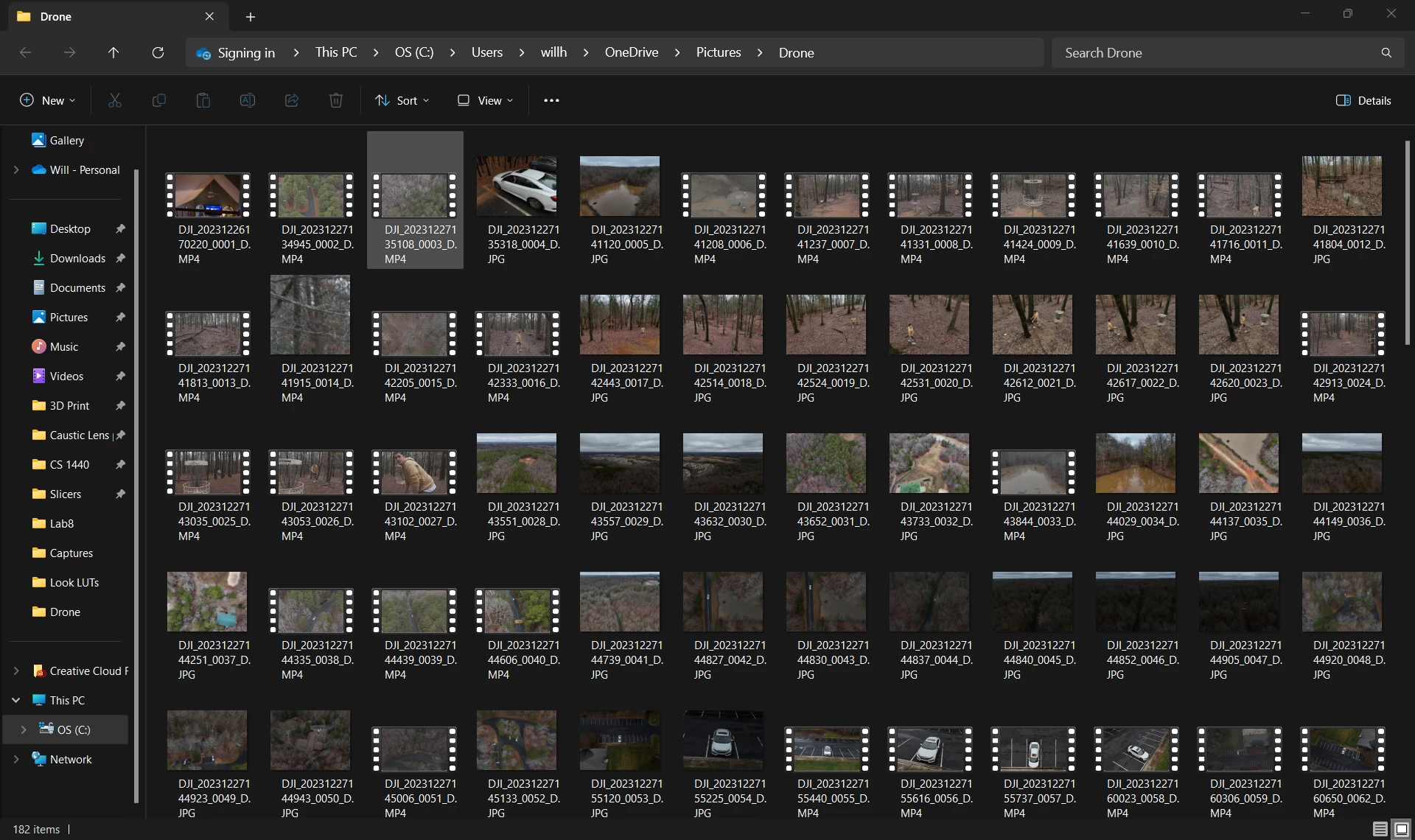Go up one folder with Up arrow

(x=113, y=52)
